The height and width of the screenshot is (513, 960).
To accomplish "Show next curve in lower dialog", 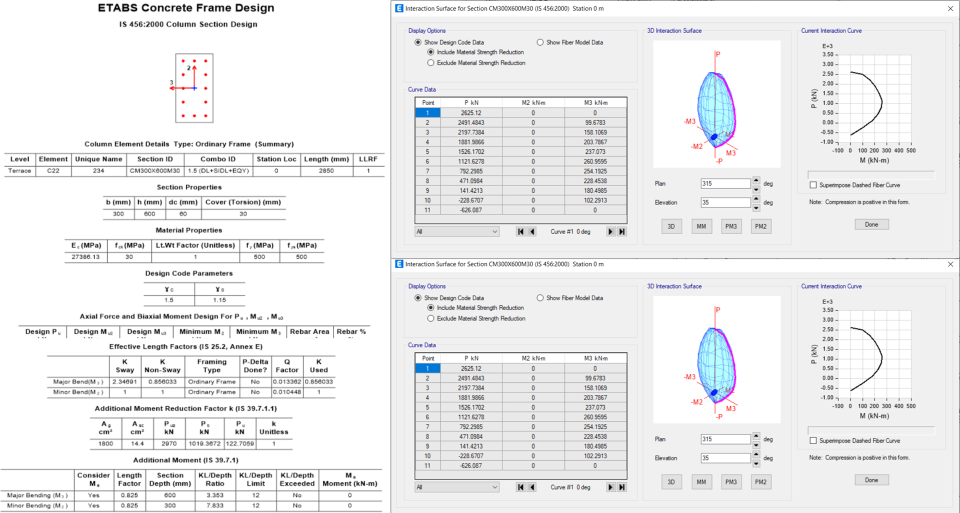I will (x=609, y=487).
